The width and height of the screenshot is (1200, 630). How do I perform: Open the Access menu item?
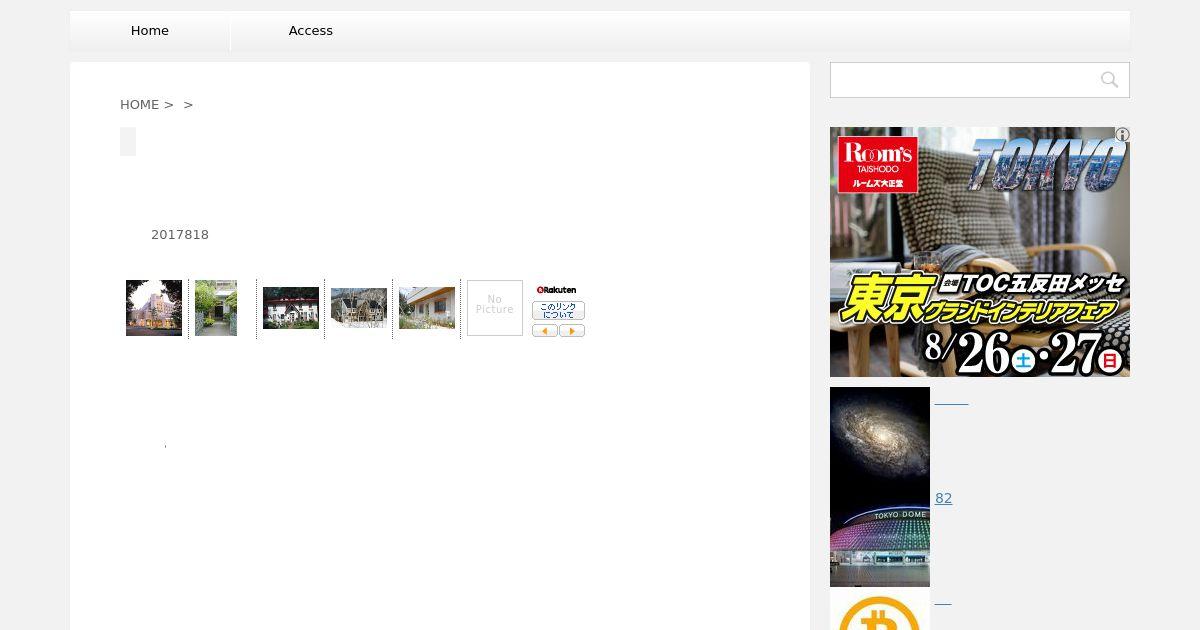coord(311,31)
